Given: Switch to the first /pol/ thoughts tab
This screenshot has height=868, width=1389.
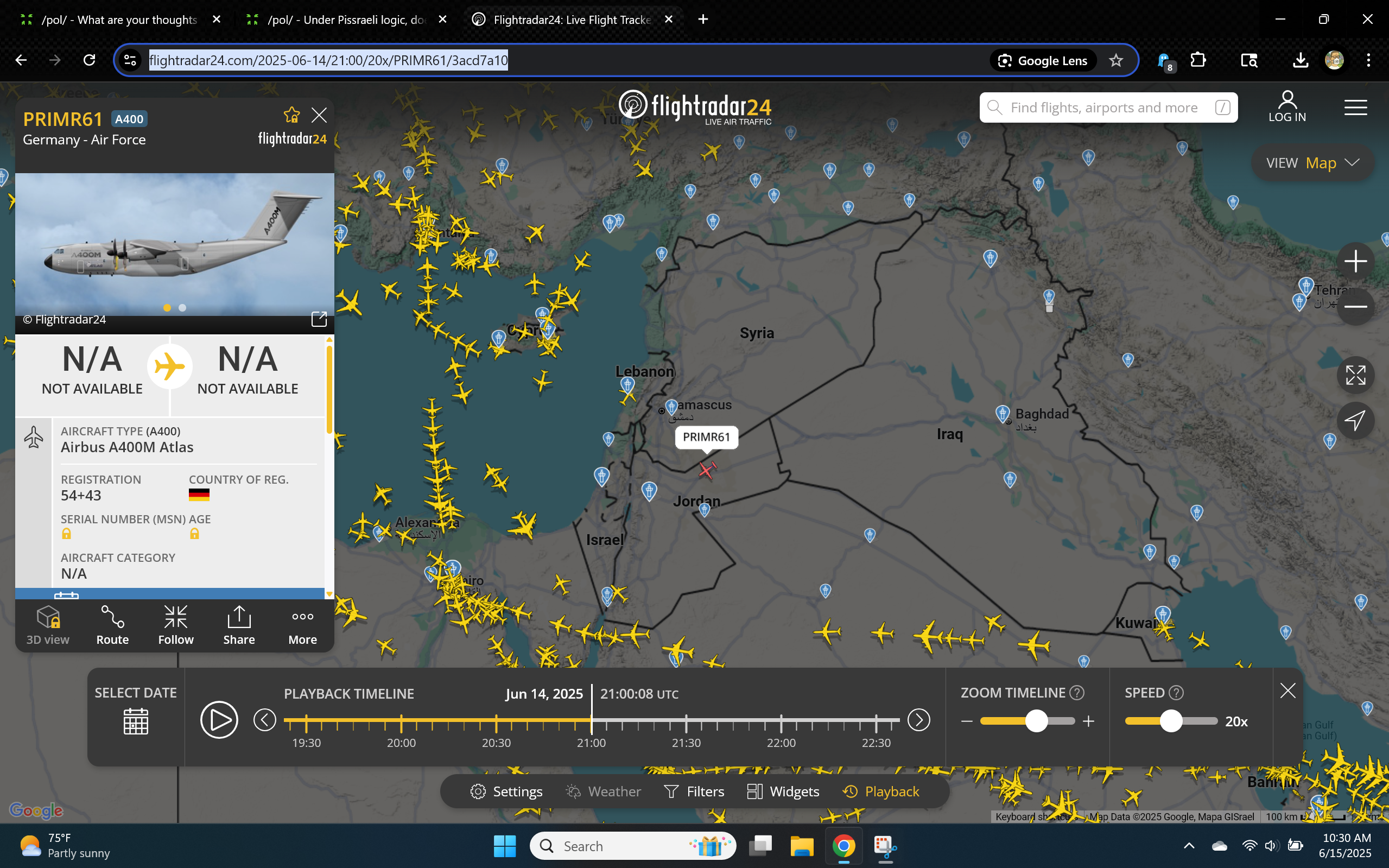Looking at the screenshot, I should point(119,20).
